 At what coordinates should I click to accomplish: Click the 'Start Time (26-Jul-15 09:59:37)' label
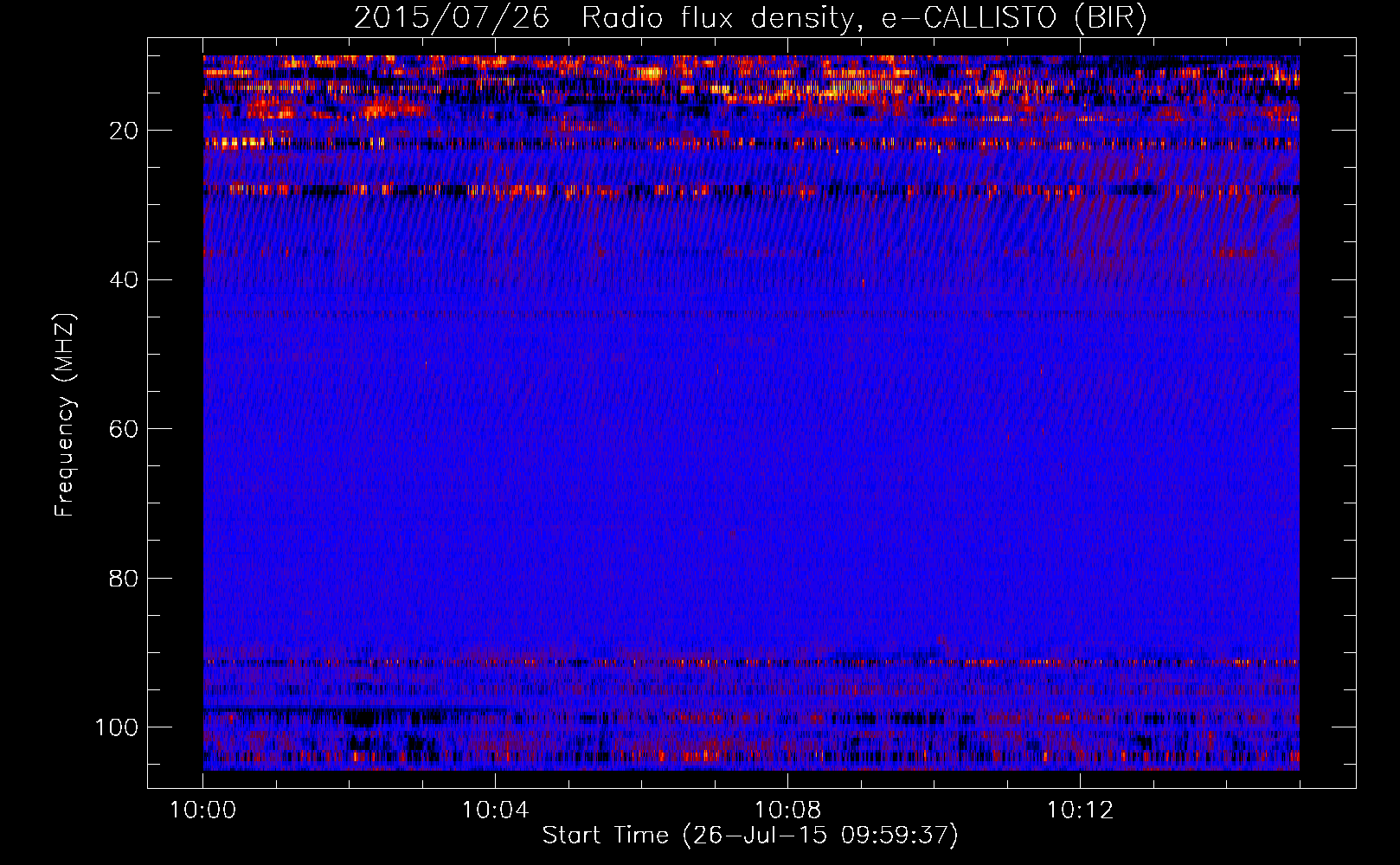click(x=750, y=836)
